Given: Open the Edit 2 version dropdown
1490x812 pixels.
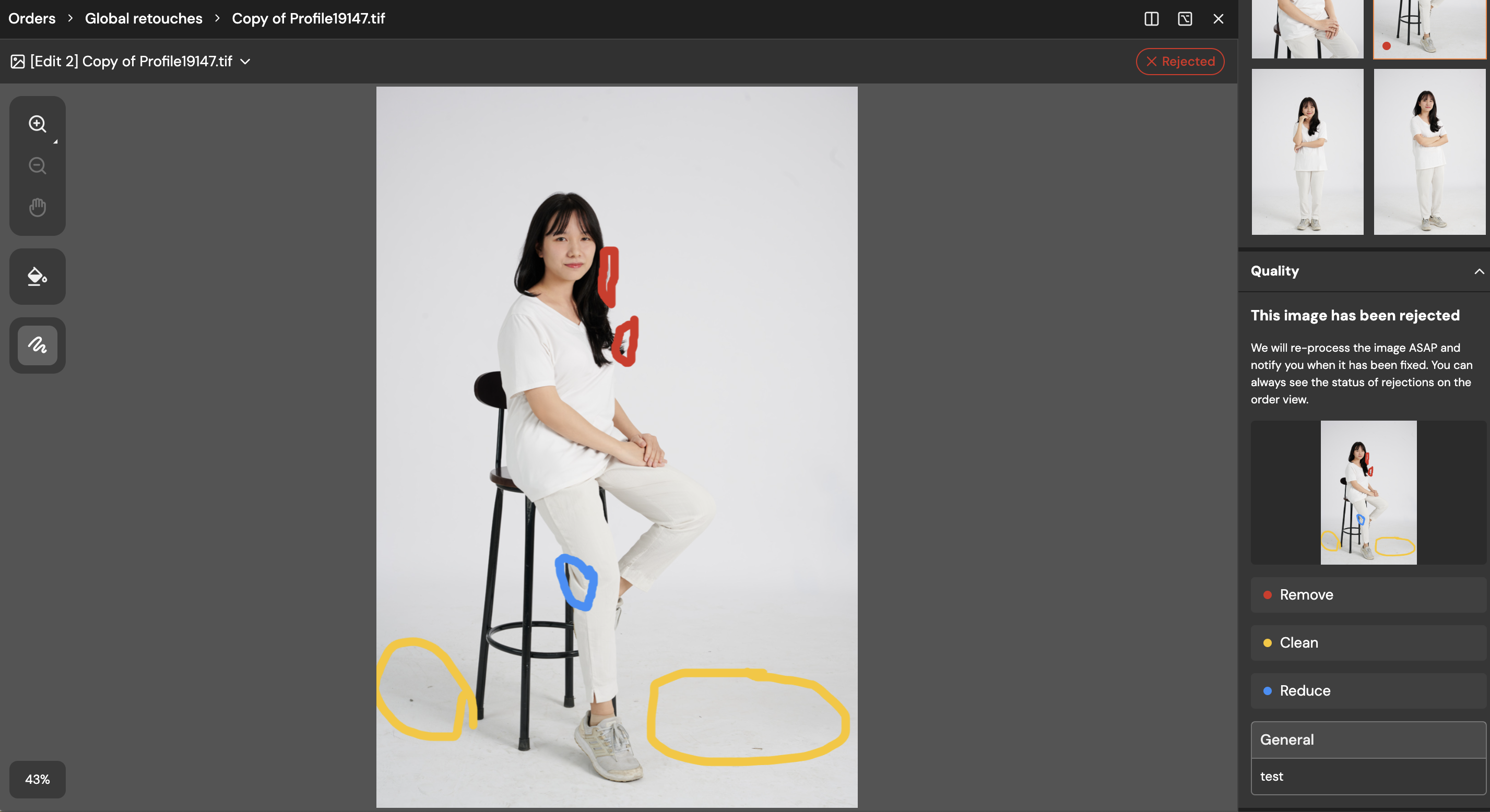Looking at the screenshot, I should [x=245, y=61].
